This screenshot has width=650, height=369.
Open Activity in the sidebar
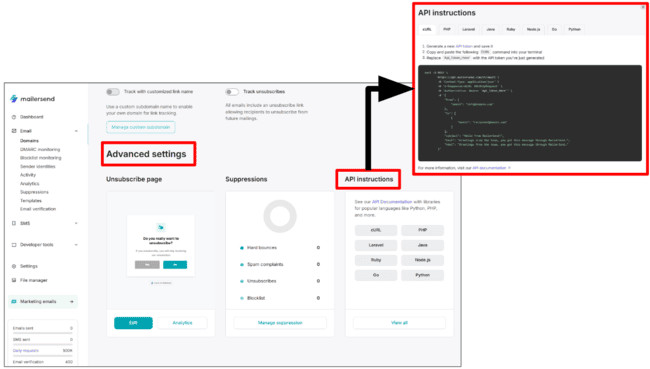point(28,175)
